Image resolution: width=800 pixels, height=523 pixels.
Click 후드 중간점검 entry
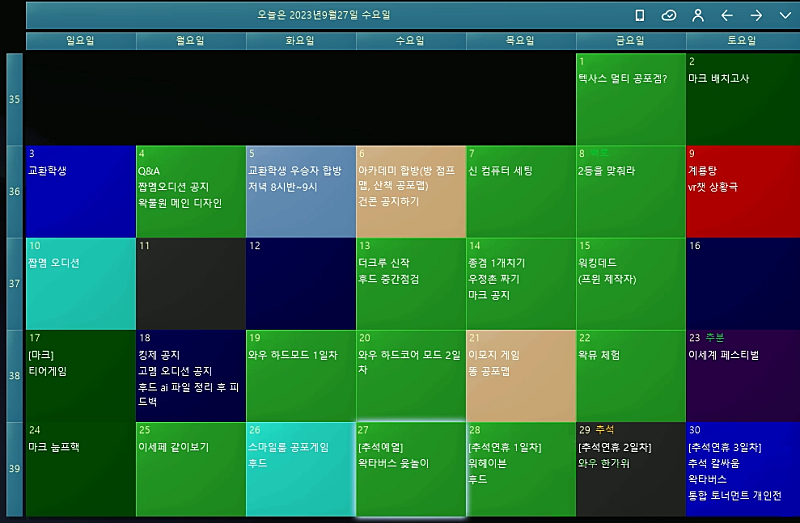pos(388,280)
